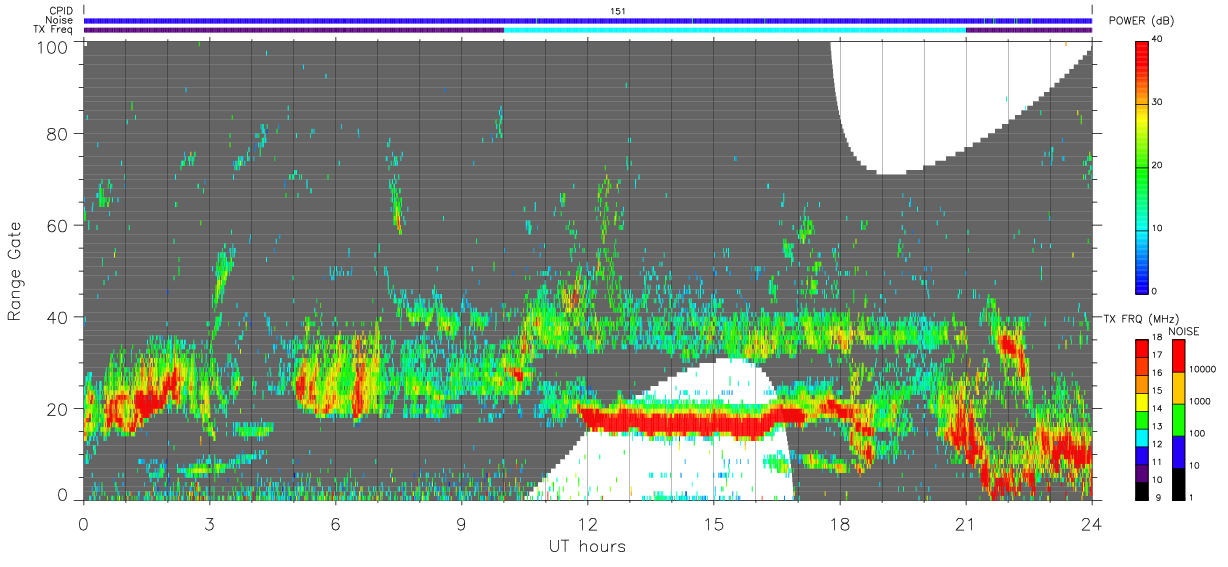Click the y-axis tick label '100'
Image resolution: width=1228 pixels, height=567 pixels.
(52, 46)
